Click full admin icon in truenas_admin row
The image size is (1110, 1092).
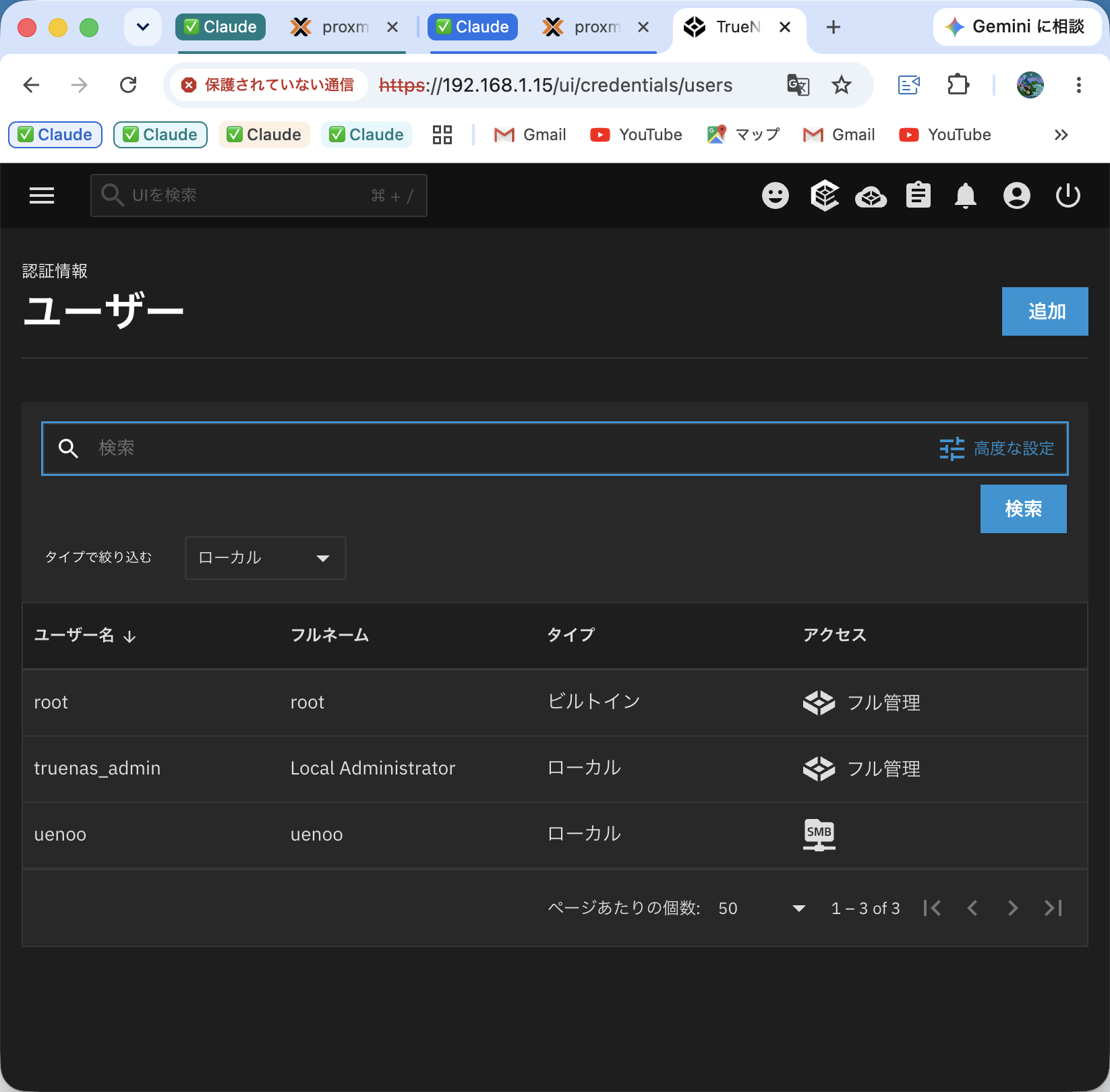click(x=819, y=768)
